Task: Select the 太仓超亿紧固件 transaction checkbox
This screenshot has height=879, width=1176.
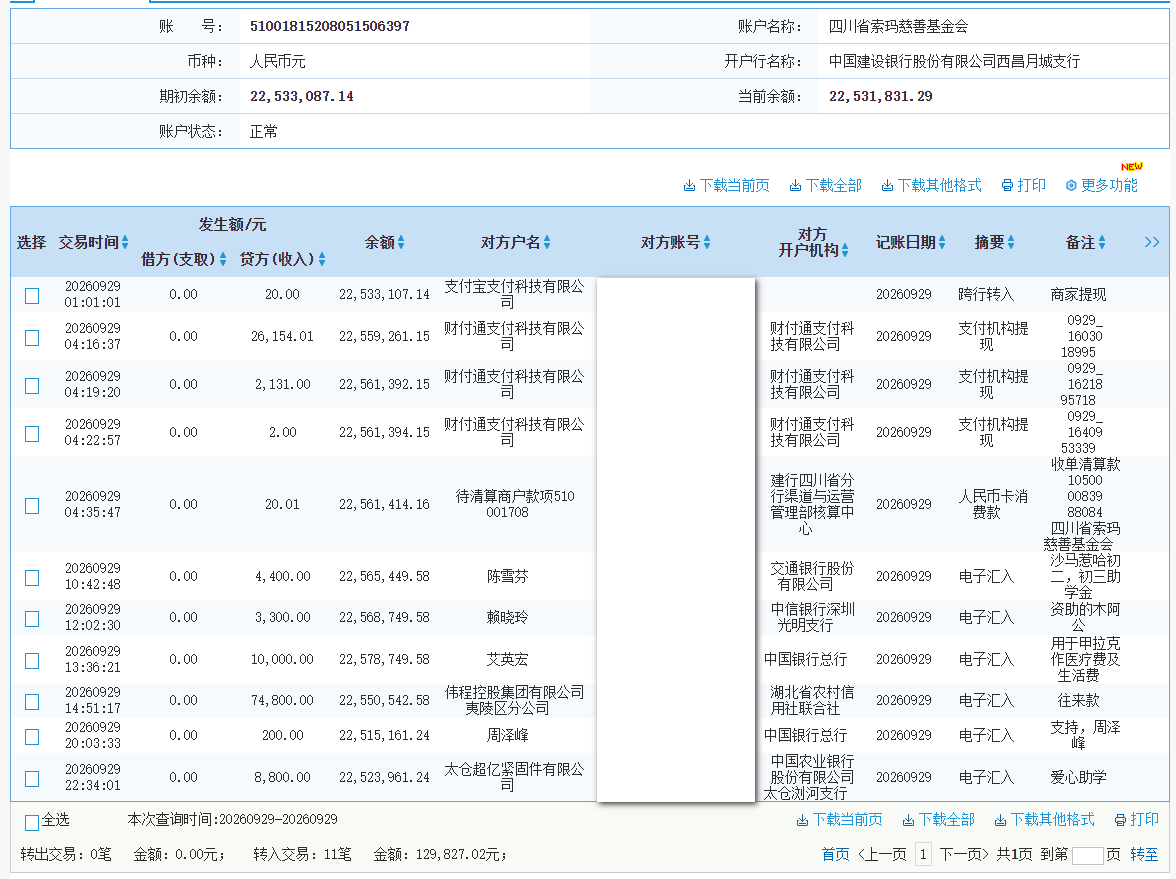Action: 32,778
